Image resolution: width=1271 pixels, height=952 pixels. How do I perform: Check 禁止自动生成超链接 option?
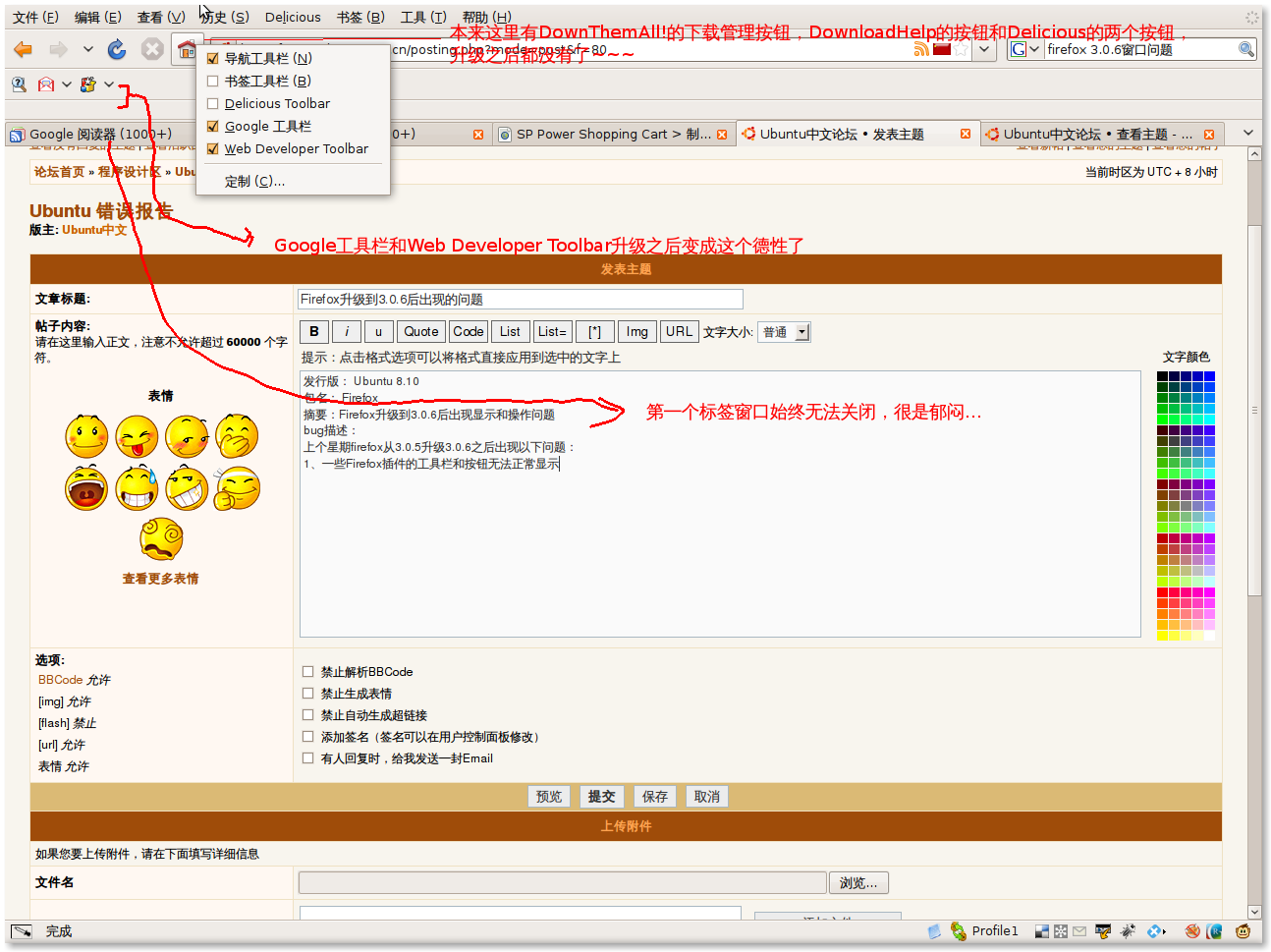pyautogui.click(x=307, y=715)
